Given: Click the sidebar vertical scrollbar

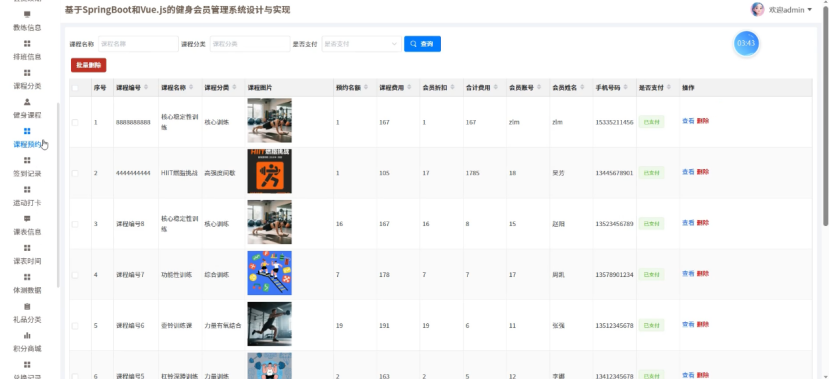Looking at the screenshot, I should (x=58, y=195).
